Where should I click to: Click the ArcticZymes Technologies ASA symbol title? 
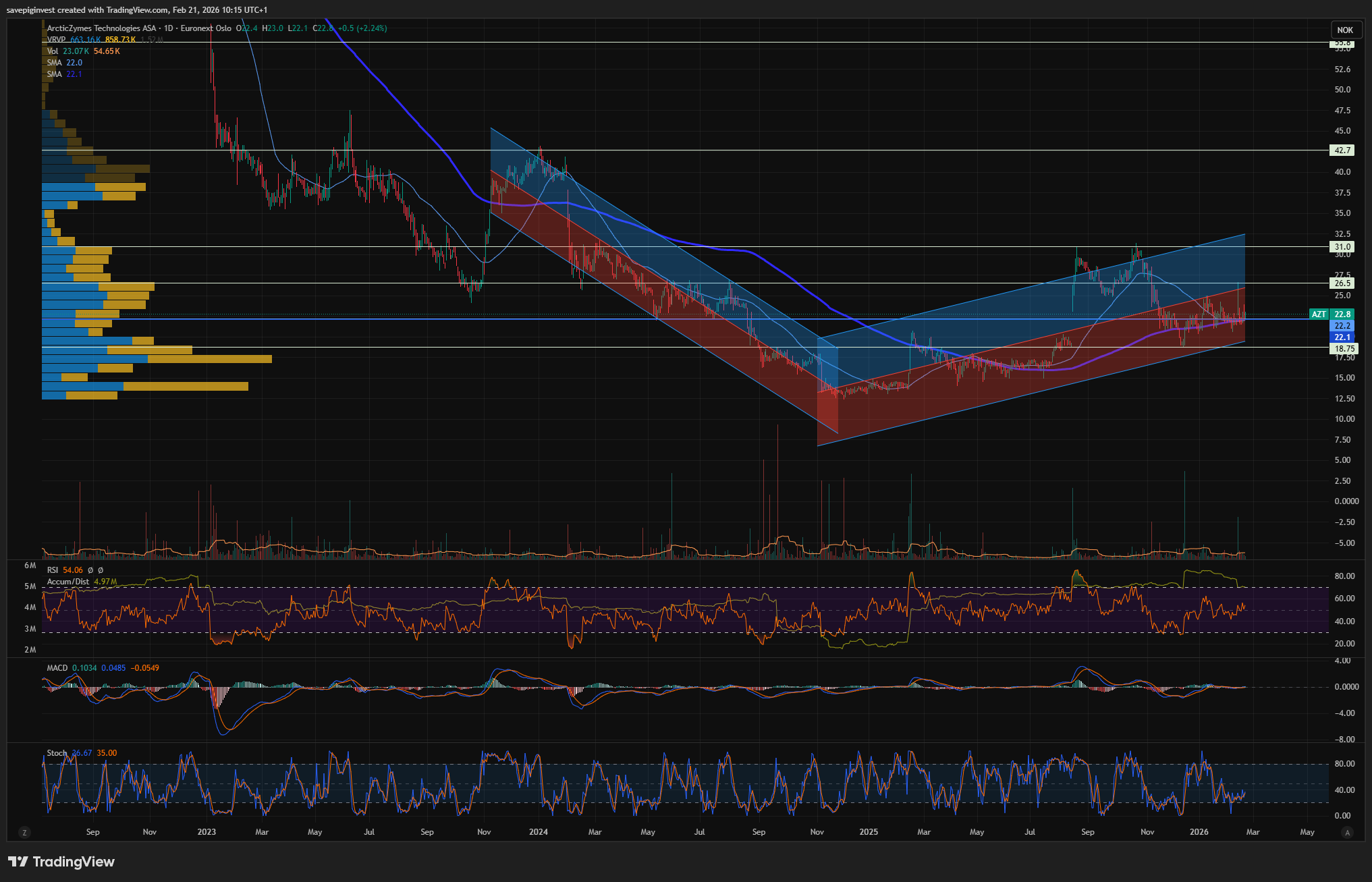101,28
